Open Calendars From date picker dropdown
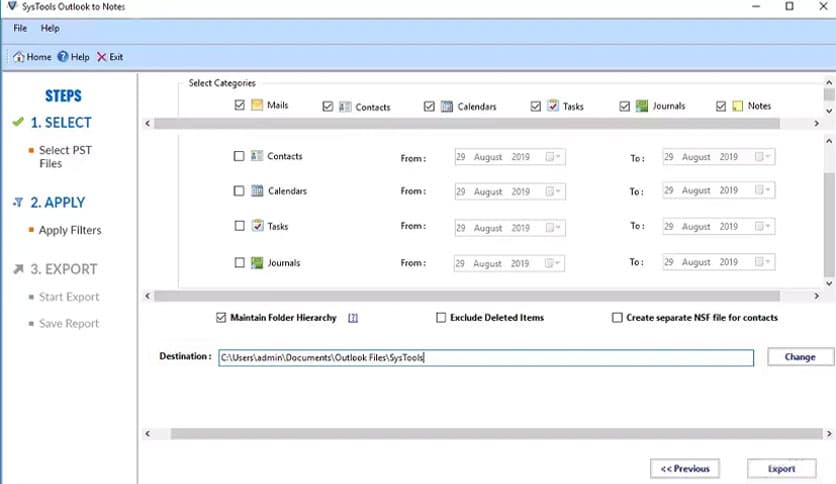This screenshot has width=836, height=484. [x=552, y=191]
